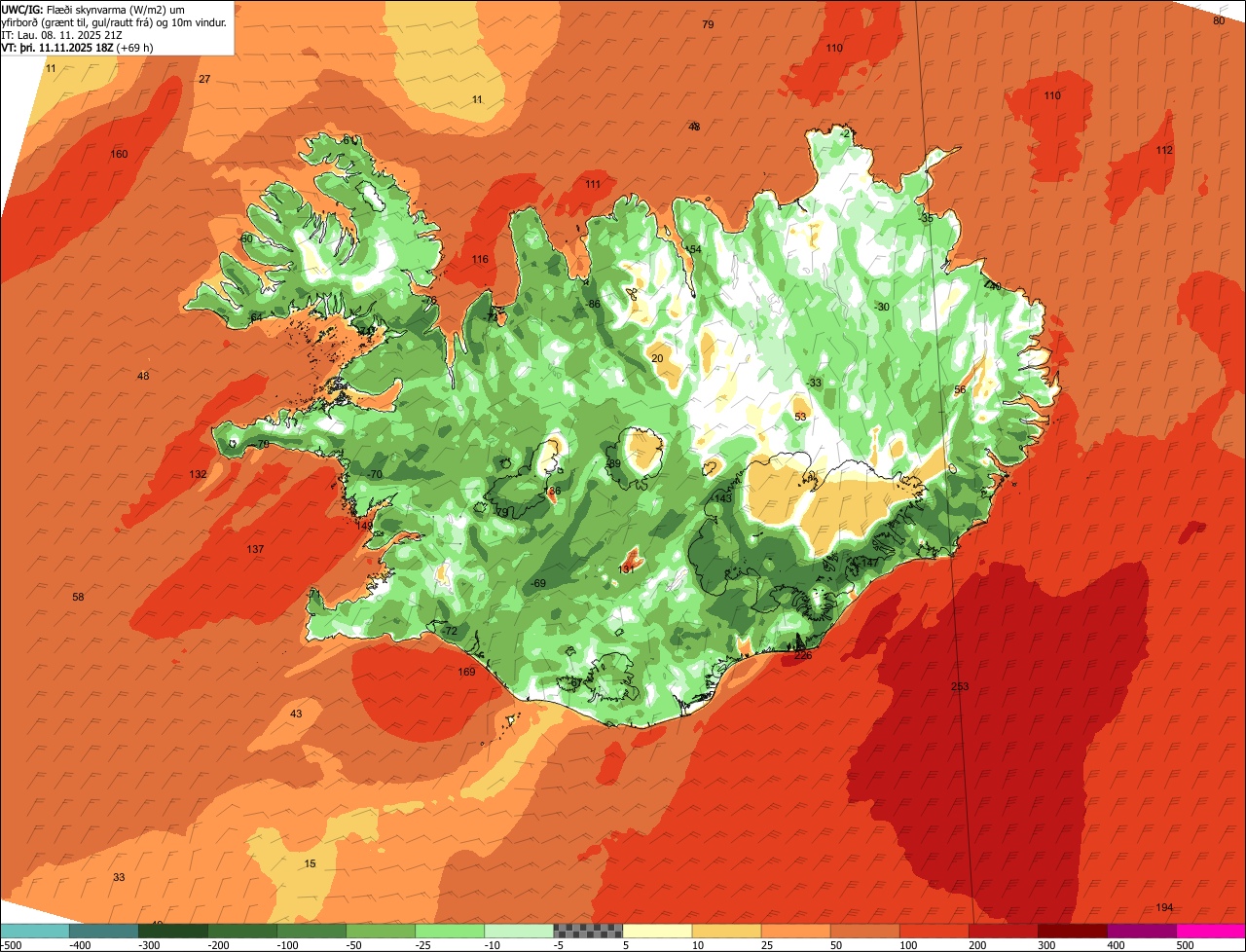This screenshot has height=952, width=1246.
Task: Click the map value 27
Action: [x=204, y=80]
